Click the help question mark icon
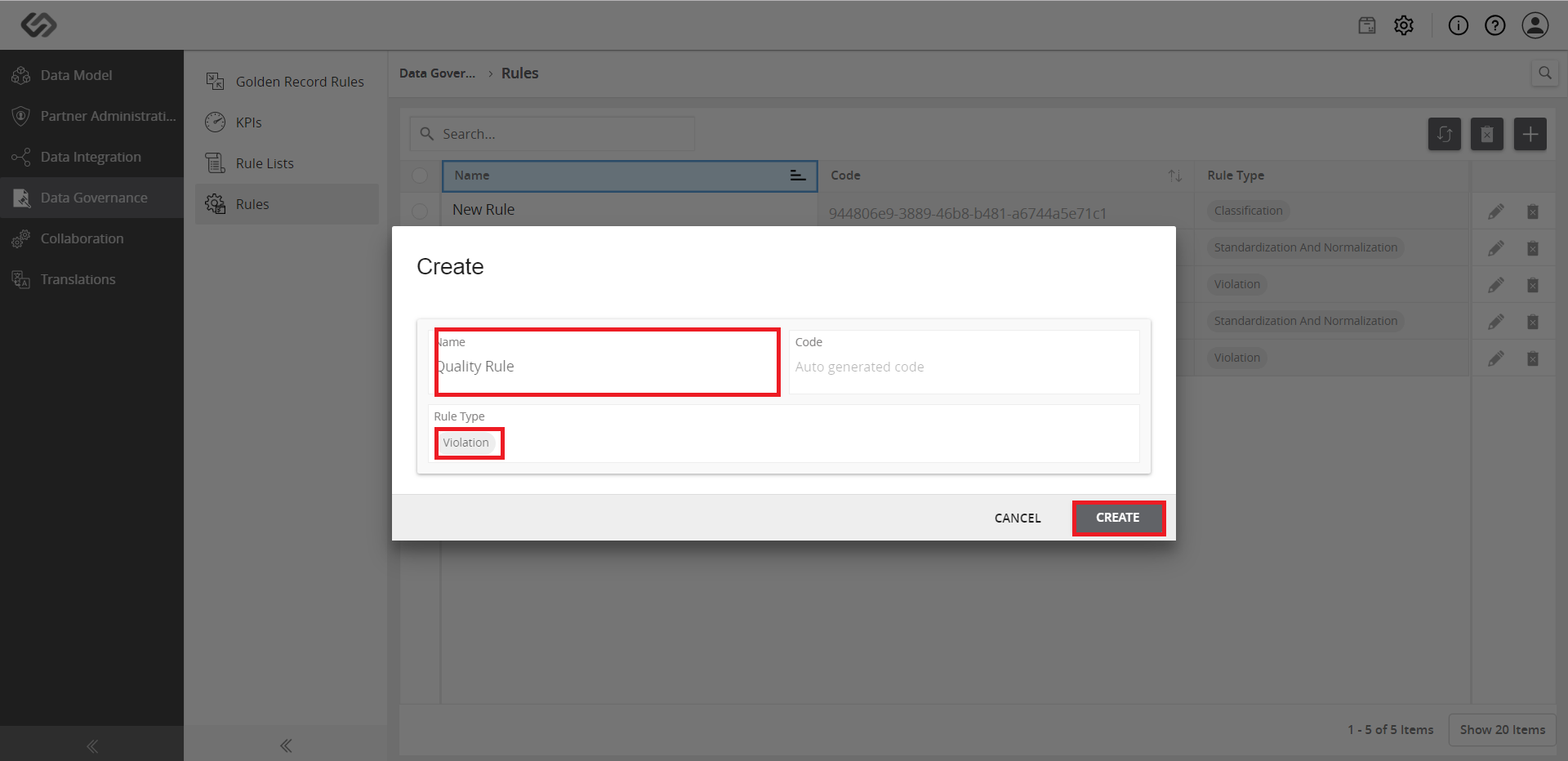The width and height of the screenshot is (1568, 761). coord(1495,25)
